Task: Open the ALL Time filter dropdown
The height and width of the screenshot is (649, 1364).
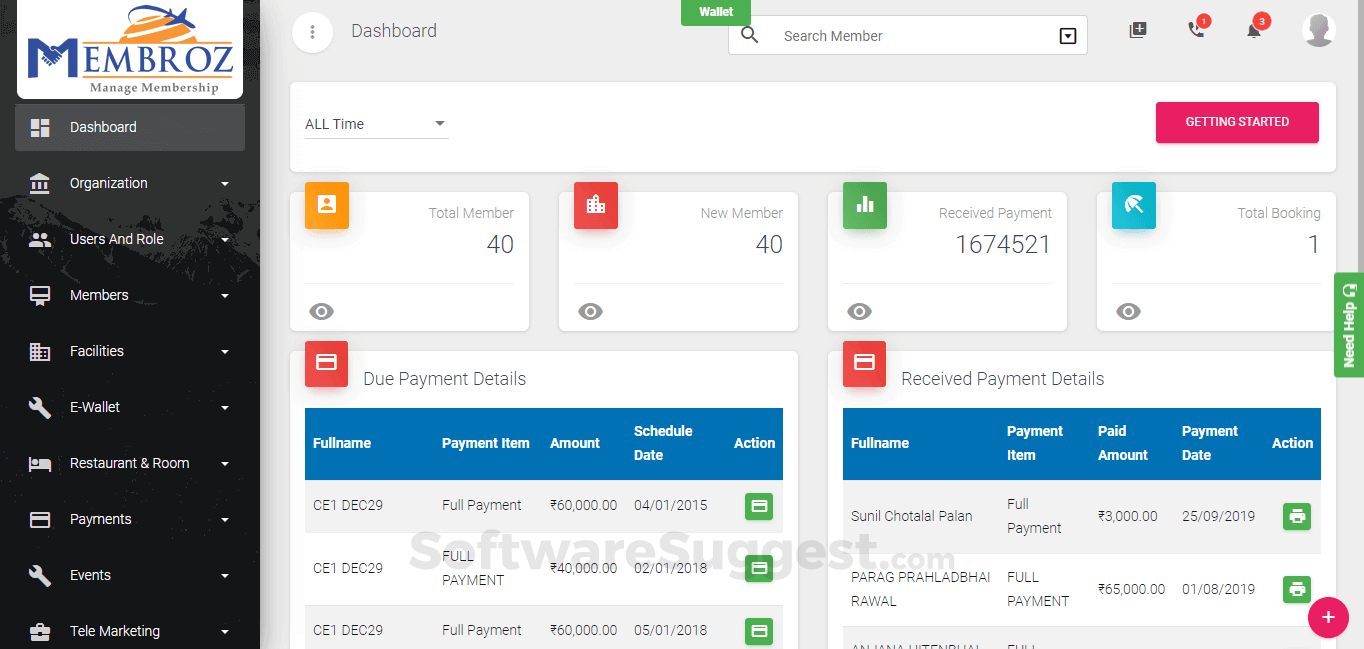Action: click(376, 122)
